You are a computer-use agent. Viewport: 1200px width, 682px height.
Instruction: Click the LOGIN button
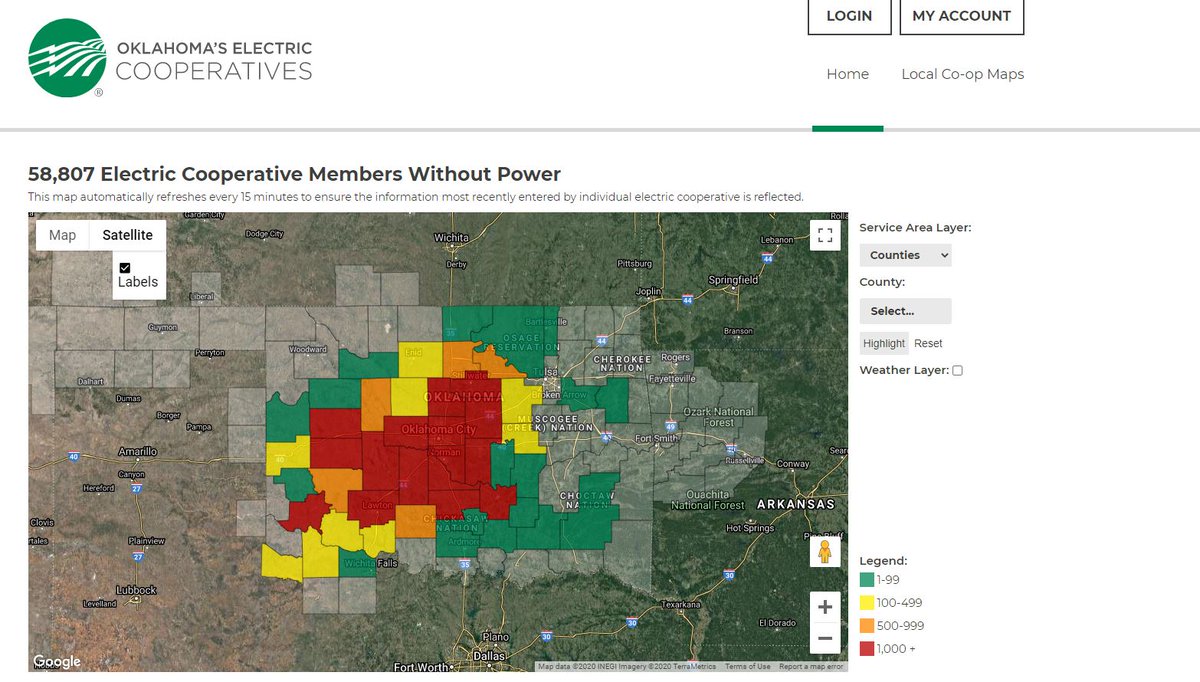point(849,16)
